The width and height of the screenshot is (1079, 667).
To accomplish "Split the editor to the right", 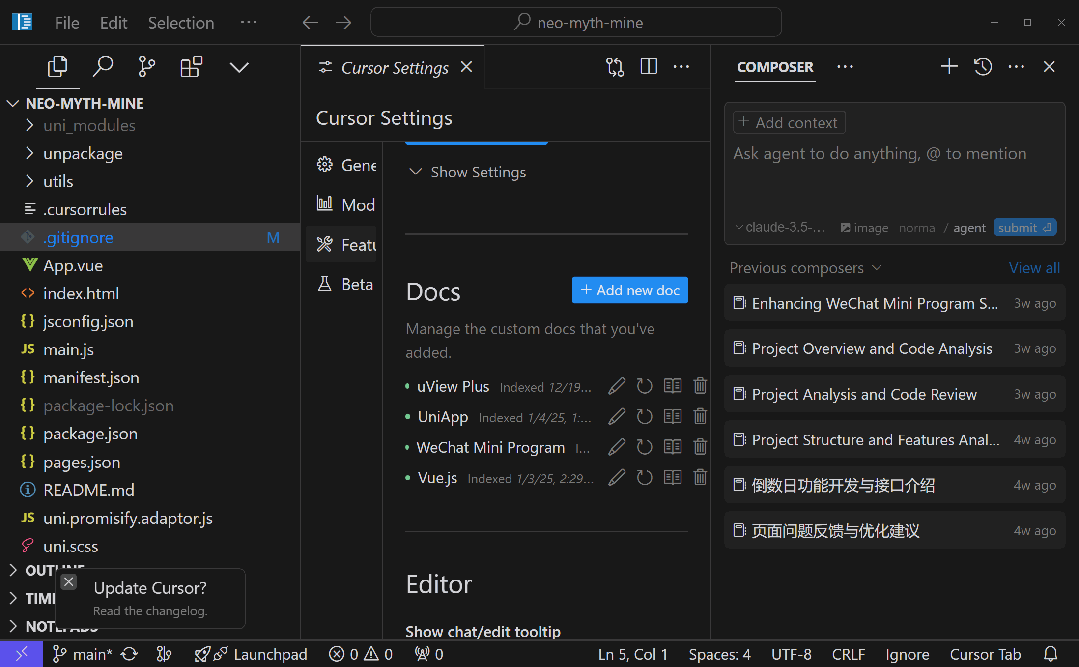I will [649, 67].
